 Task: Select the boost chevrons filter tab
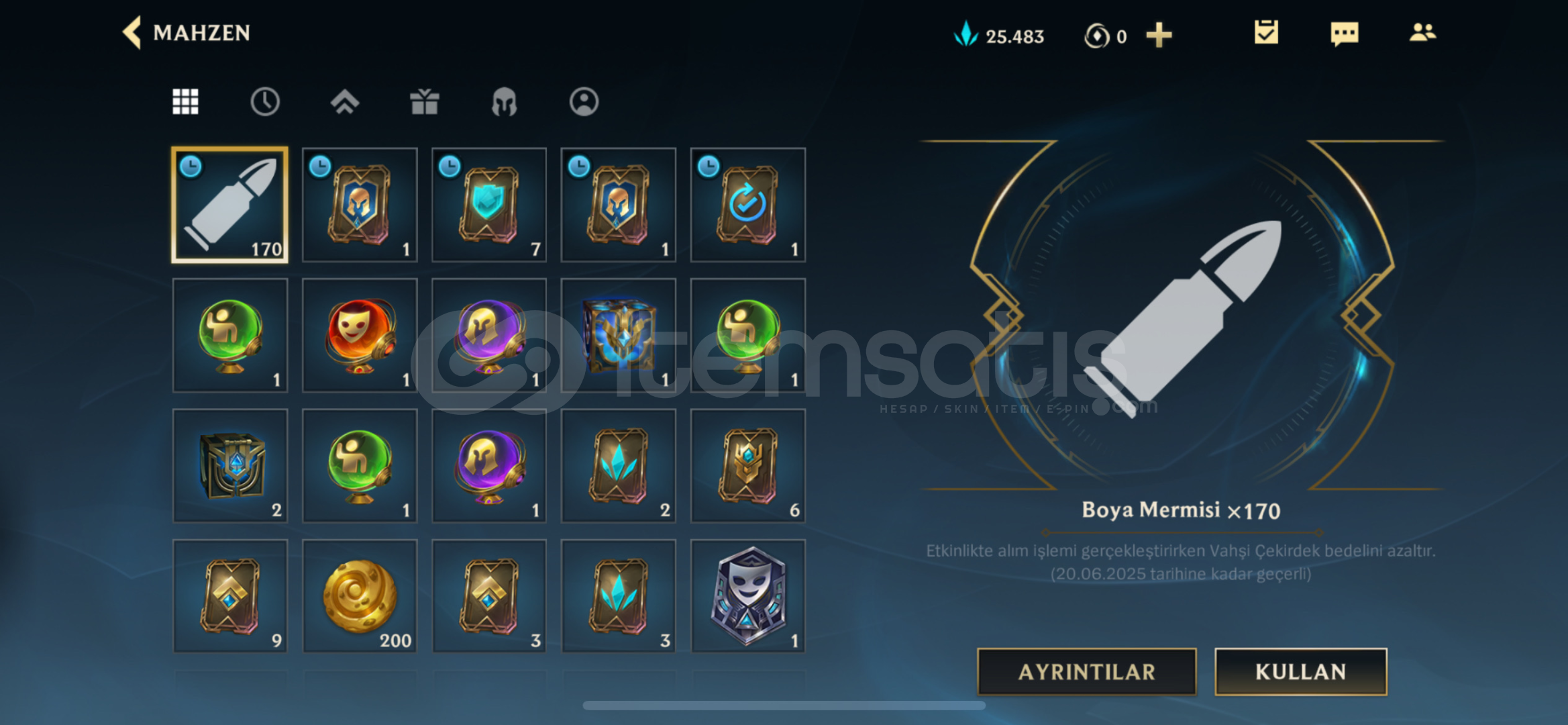345,102
